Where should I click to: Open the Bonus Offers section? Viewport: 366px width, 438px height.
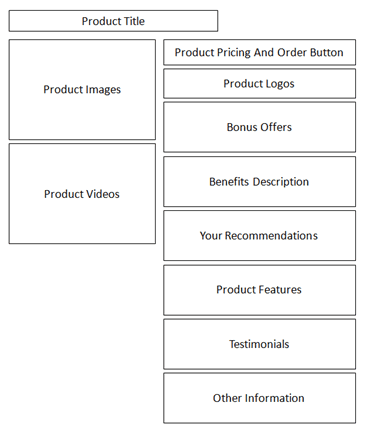pyautogui.click(x=259, y=127)
